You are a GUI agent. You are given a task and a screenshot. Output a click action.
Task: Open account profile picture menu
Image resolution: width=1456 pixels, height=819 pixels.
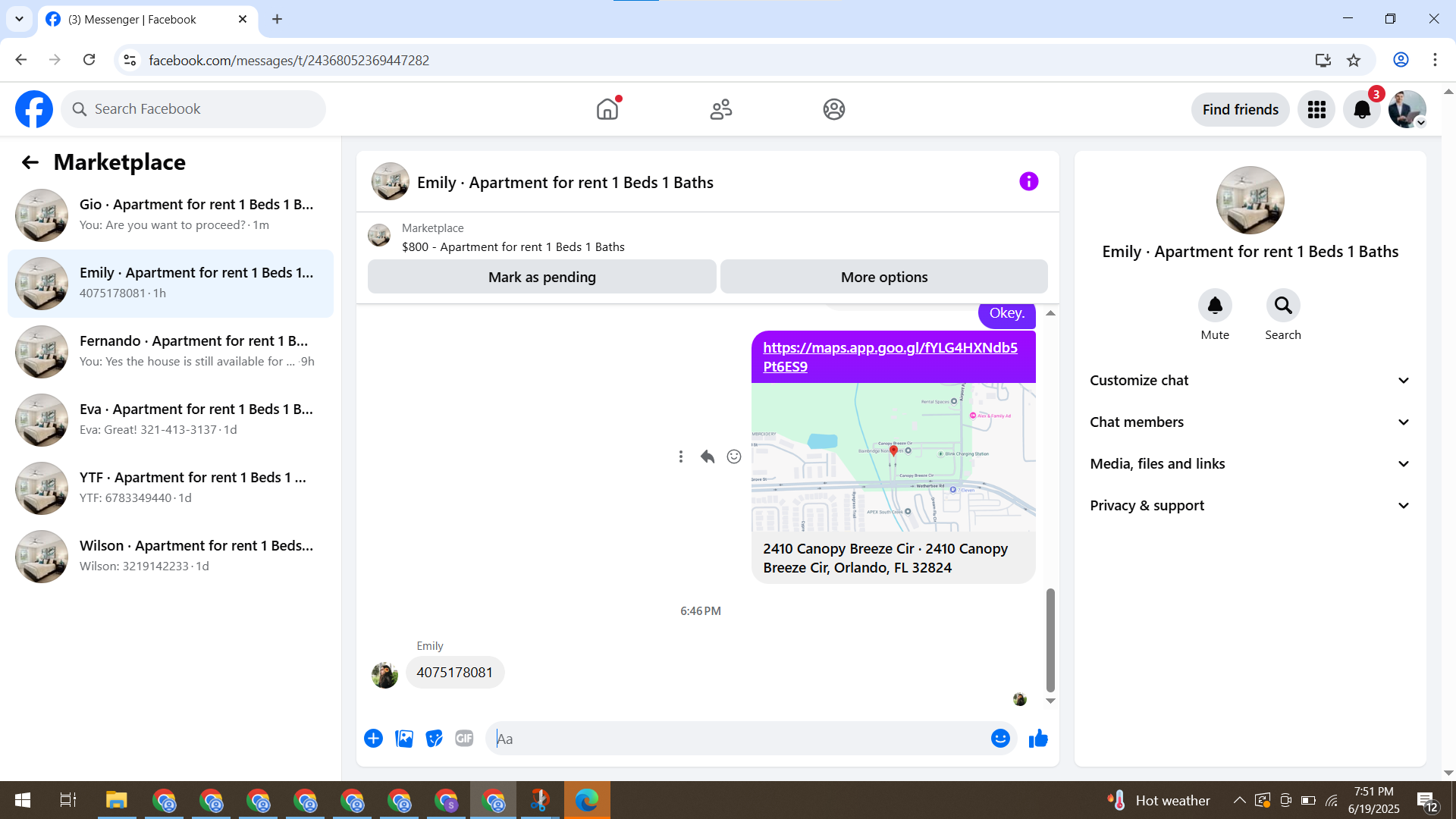pos(1407,110)
